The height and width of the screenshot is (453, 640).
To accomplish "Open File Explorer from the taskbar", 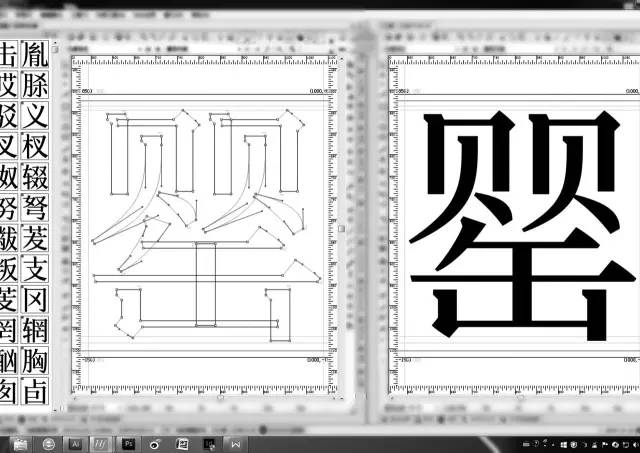I will (18, 442).
